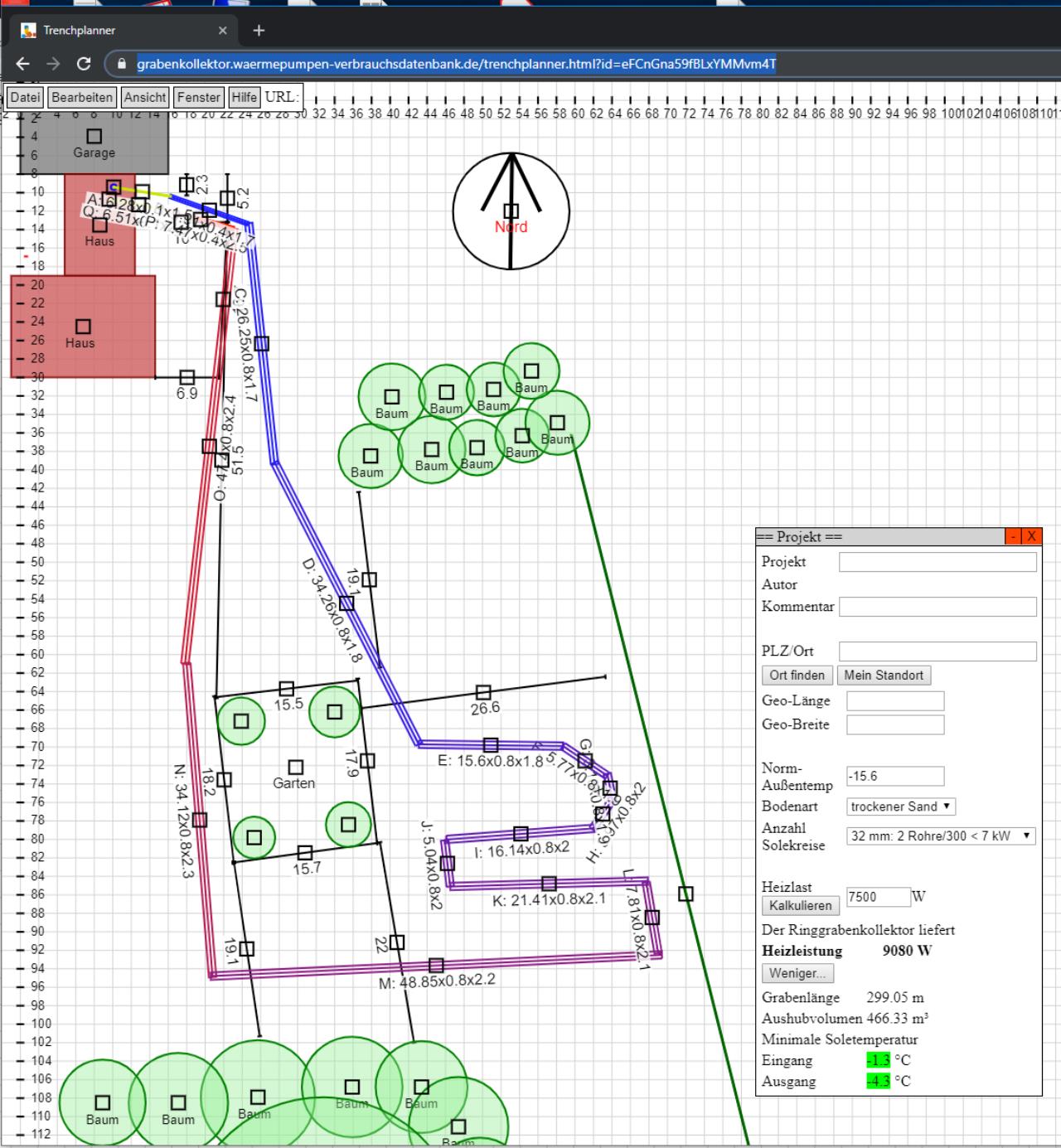Select trench segment K handle
Viewport: 1061px width, 1148px height.
click(549, 884)
